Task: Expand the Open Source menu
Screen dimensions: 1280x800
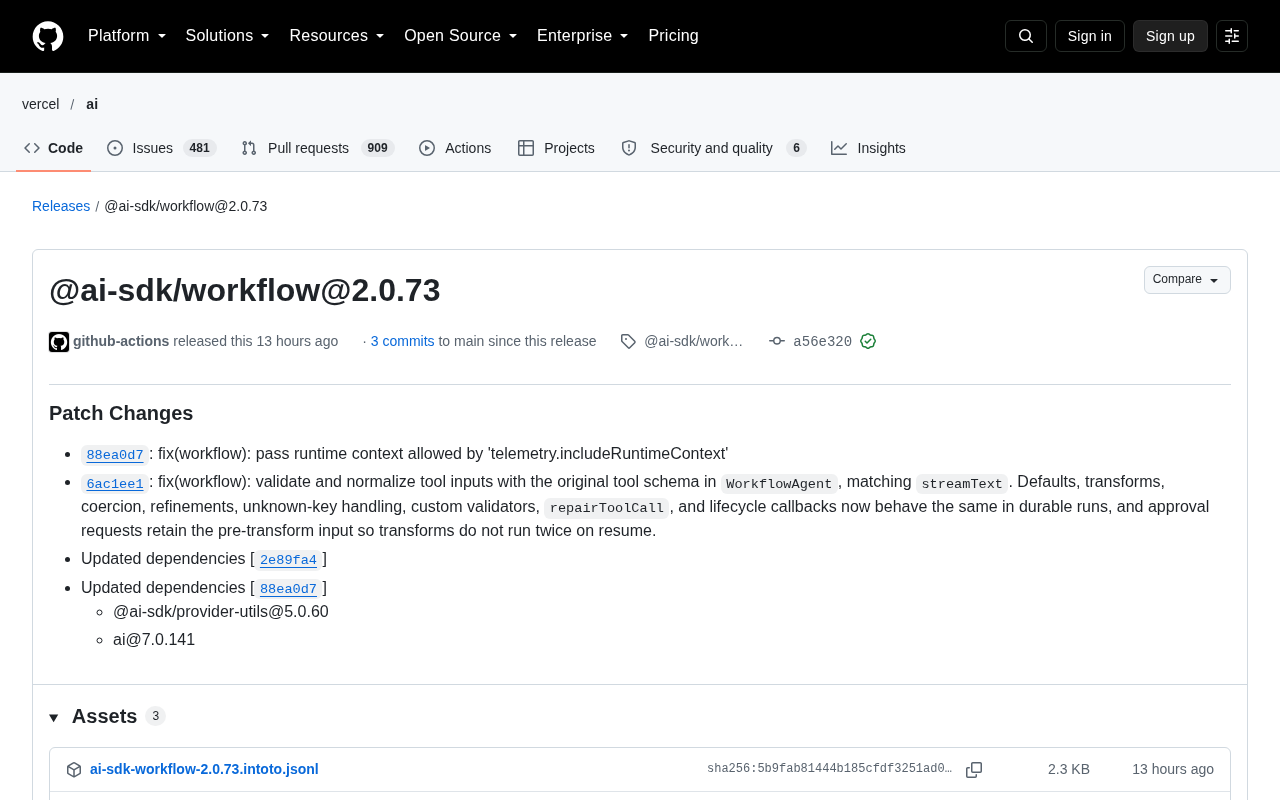Action: coord(461,36)
